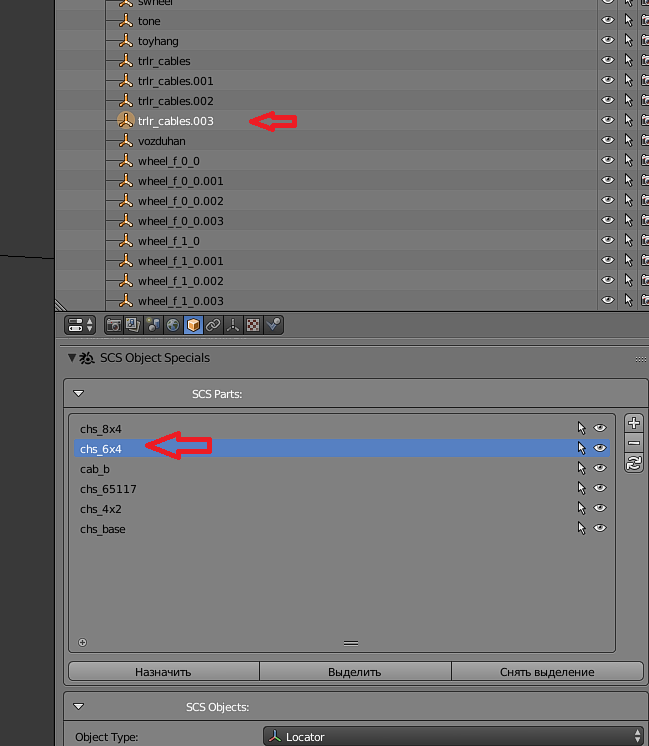Remove the selected SCS part
Image resolution: width=649 pixels, height=746 pixels.
pyautogui.click(x=634, y=443)
